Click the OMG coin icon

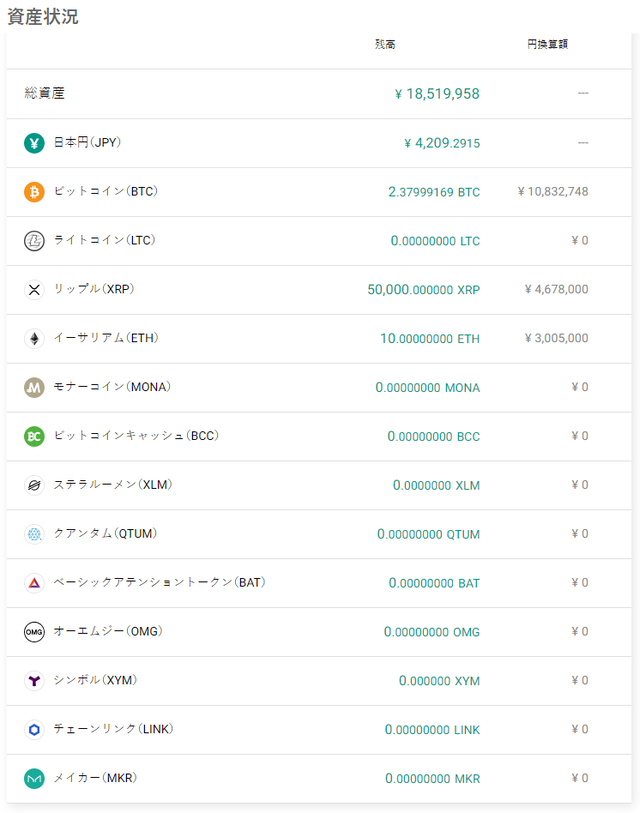[34, 632]
